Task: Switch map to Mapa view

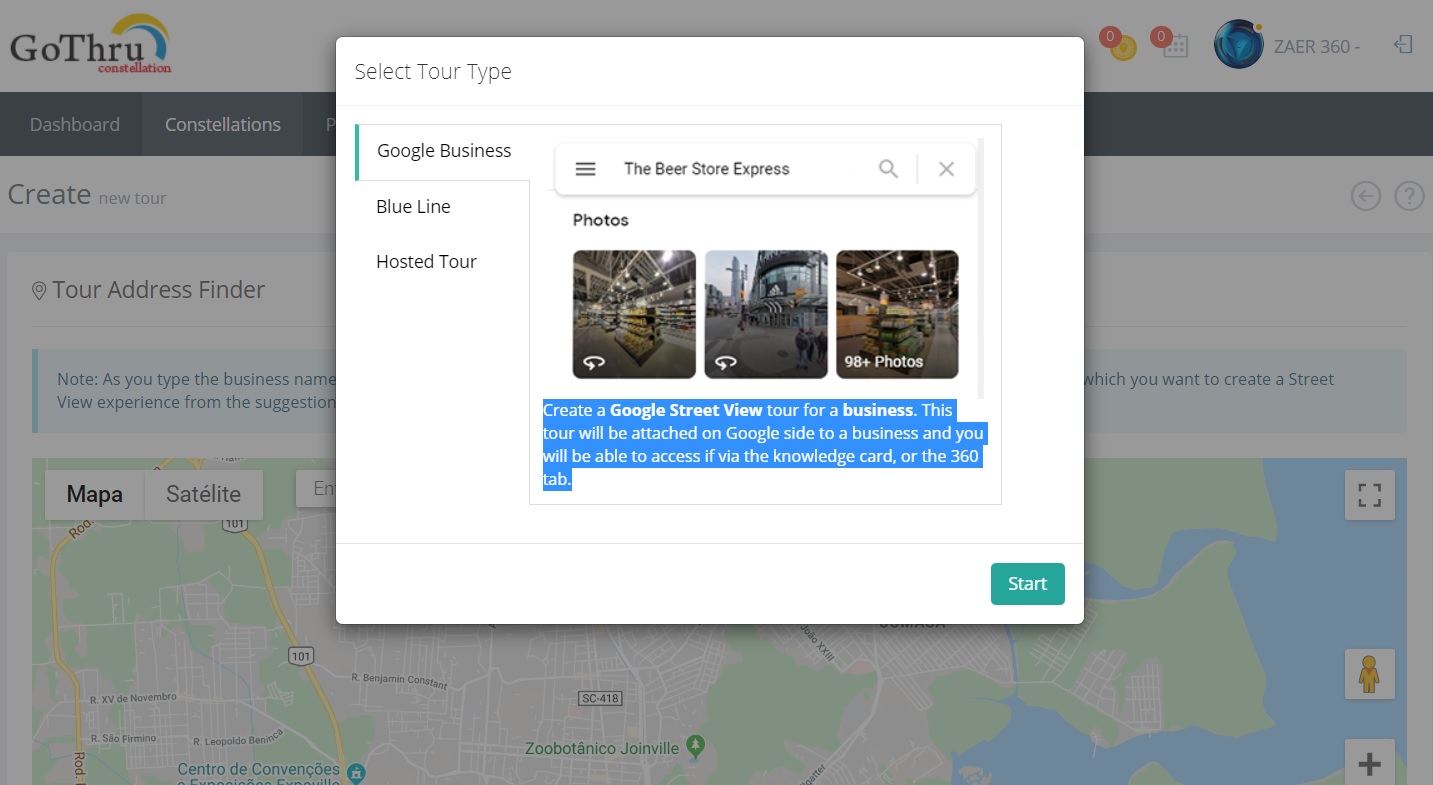Action: pos(94,495)
